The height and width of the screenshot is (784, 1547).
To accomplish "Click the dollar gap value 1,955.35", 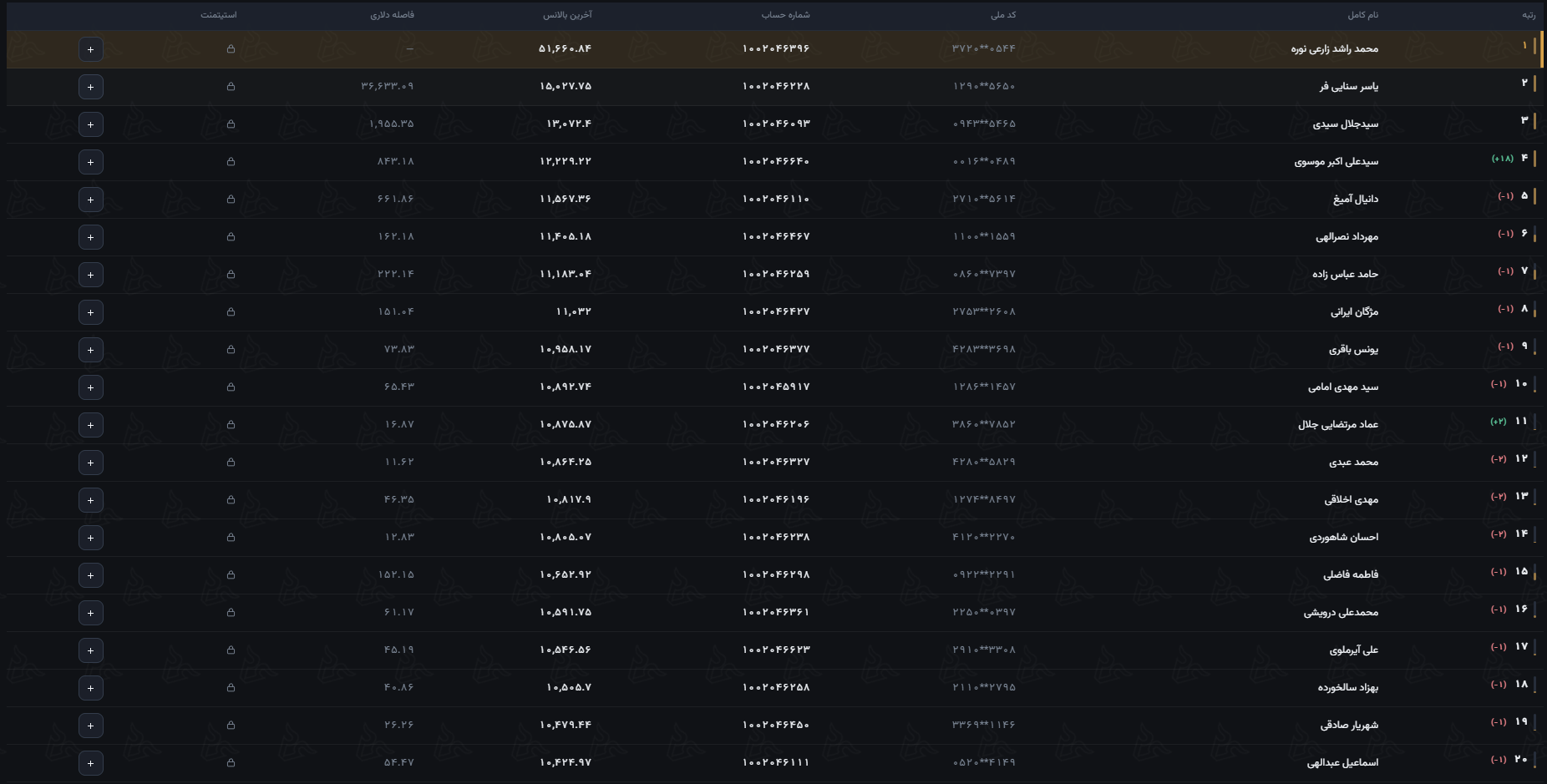I will [x=391, y=124].
